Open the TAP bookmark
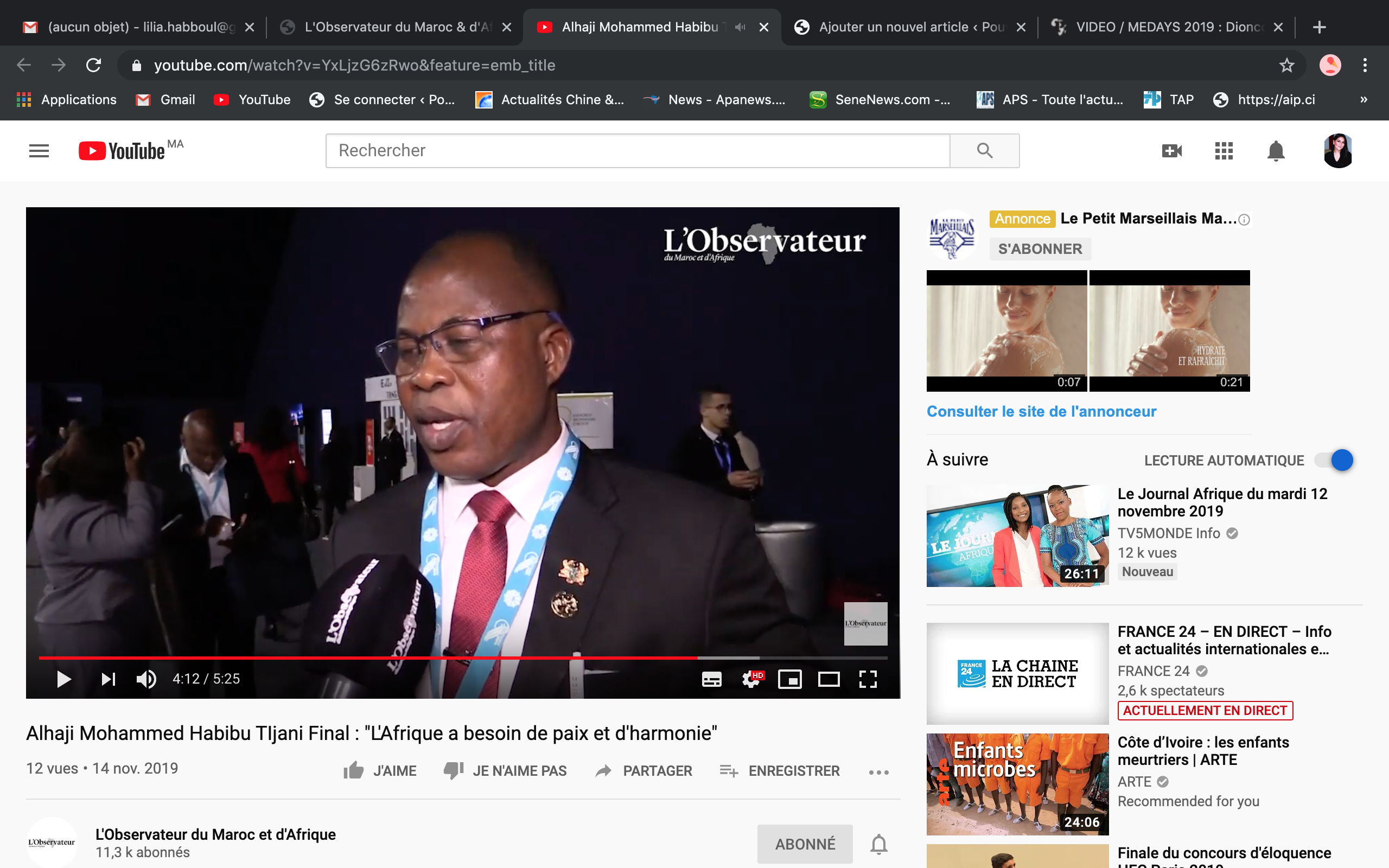The width and height of the screenshot is (1389, 868). tap(1169, 99)
